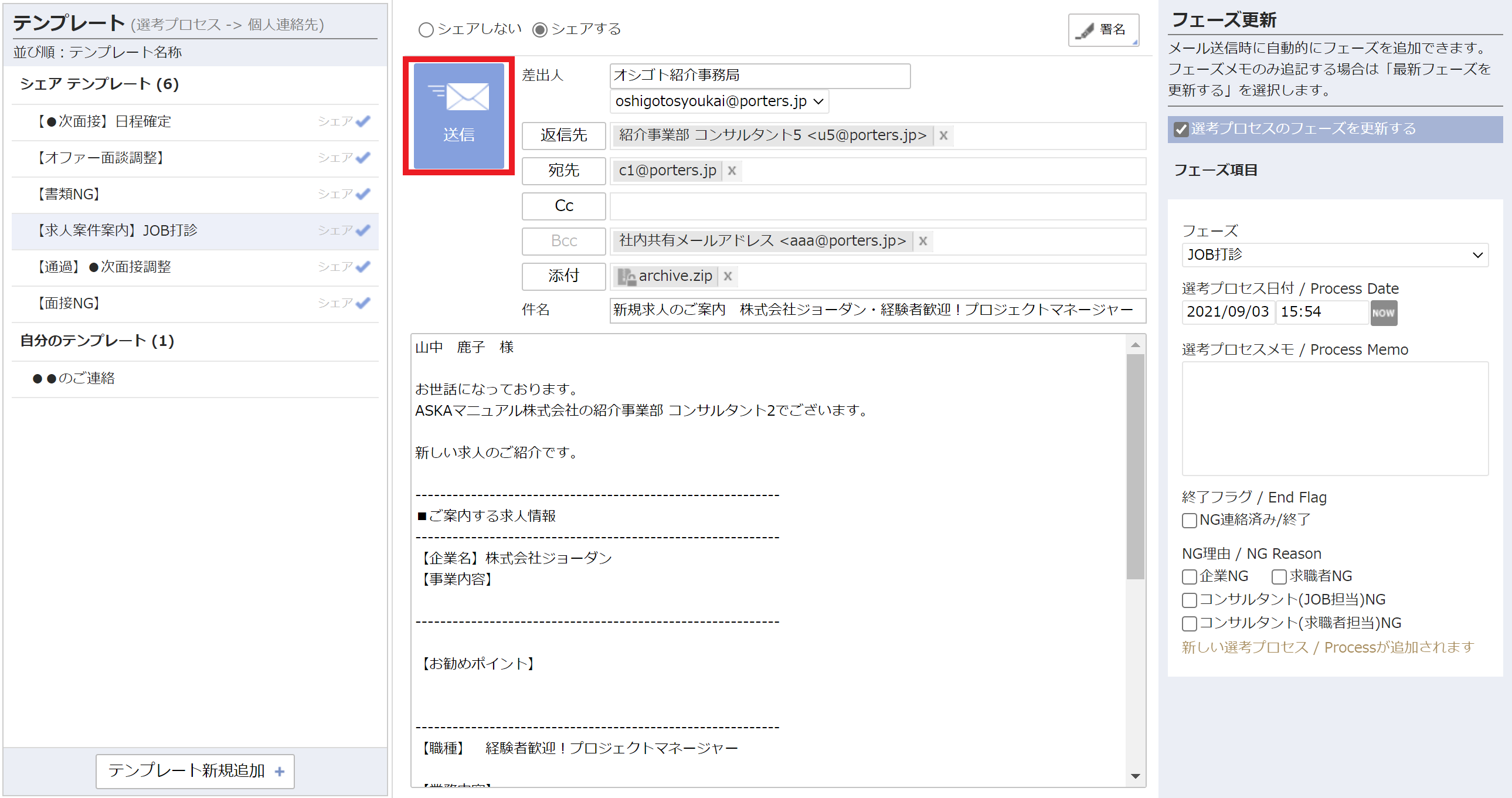Set current time using the NOW icon
The image size is (1512, 798).
(x=1383, y=313)
